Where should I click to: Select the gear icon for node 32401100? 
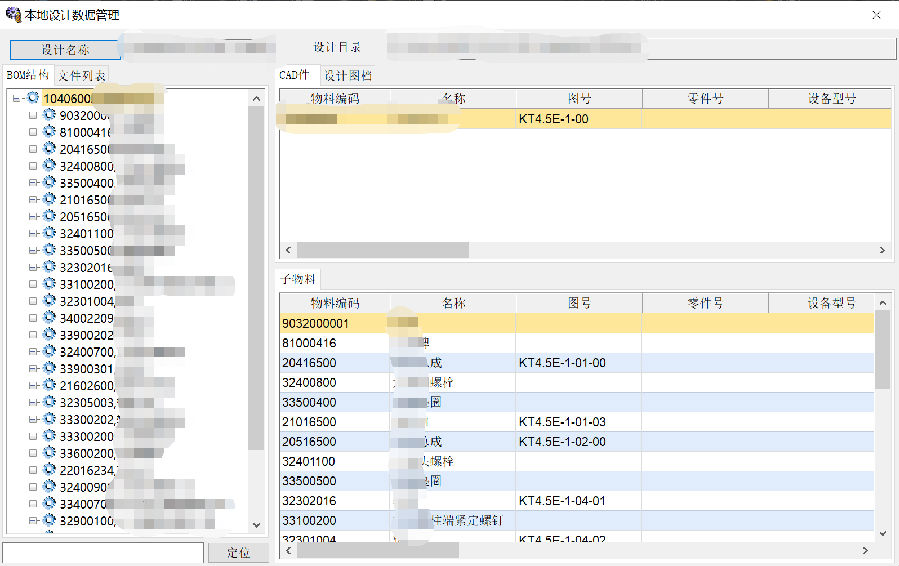(49, 233)
